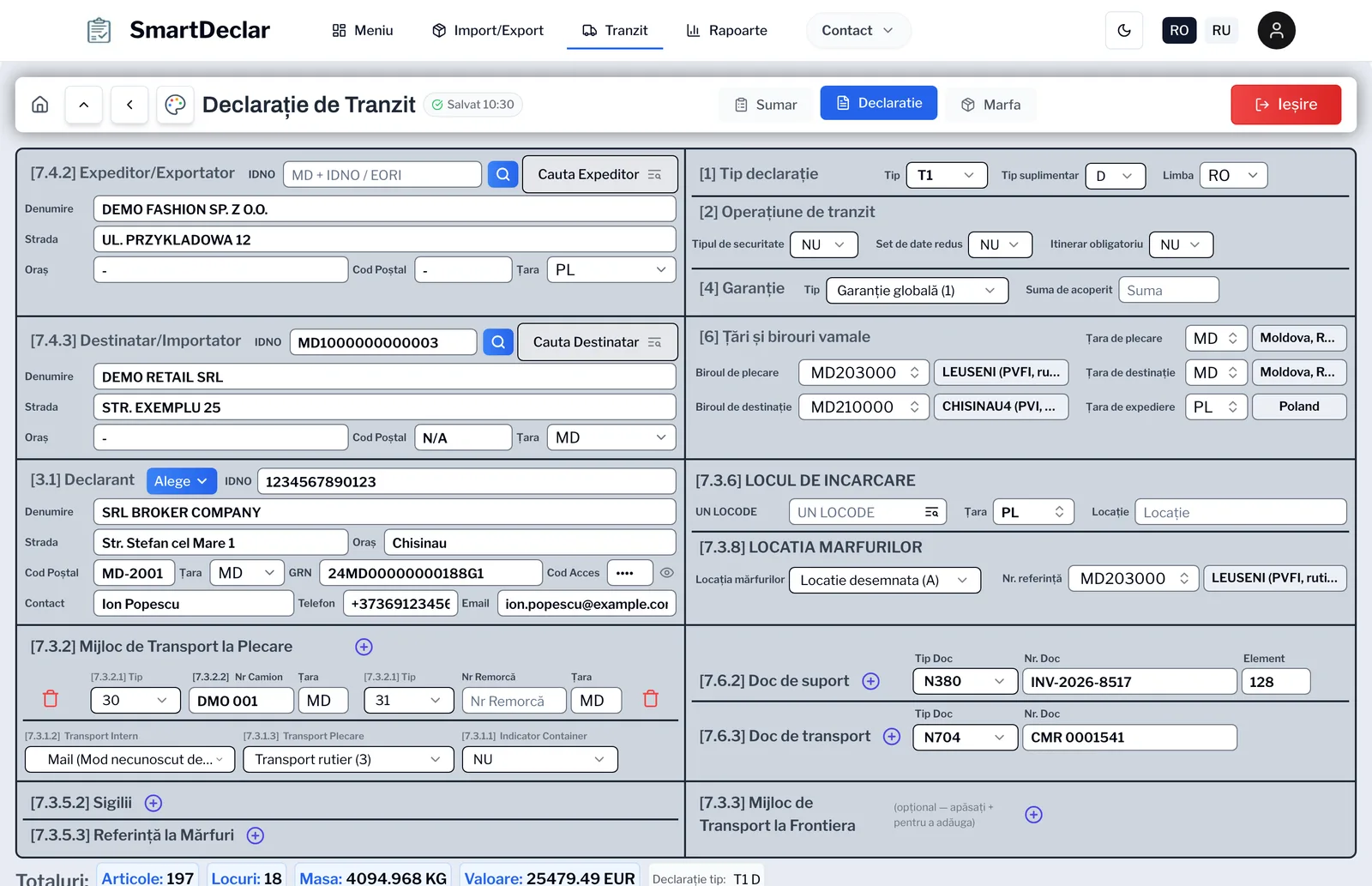
Task: Click the up chevron navigation button
Action: (x=84, y=105)
